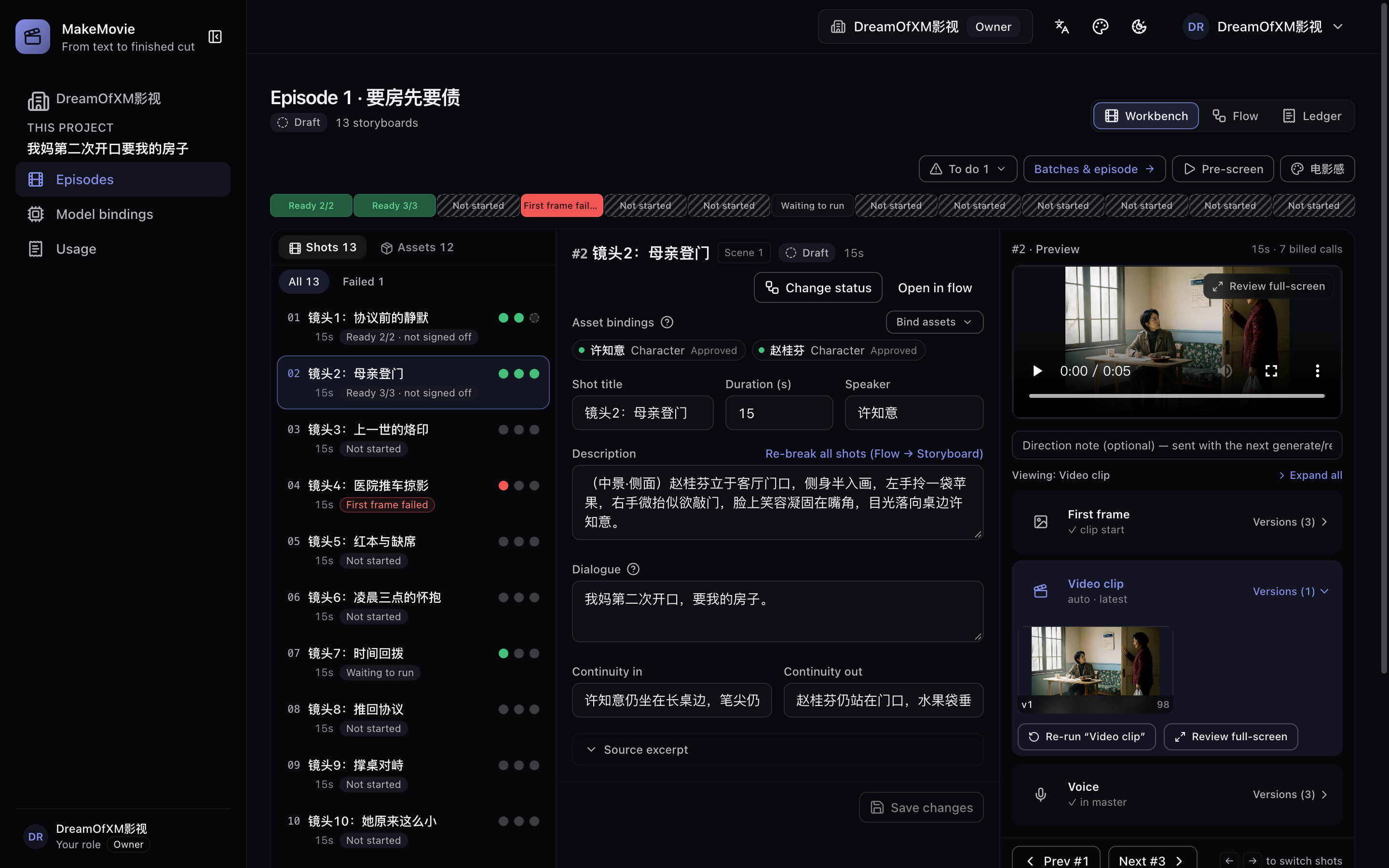Open the Episodes sidebar item
The image size is (1389, 868).
pos(123,179)
